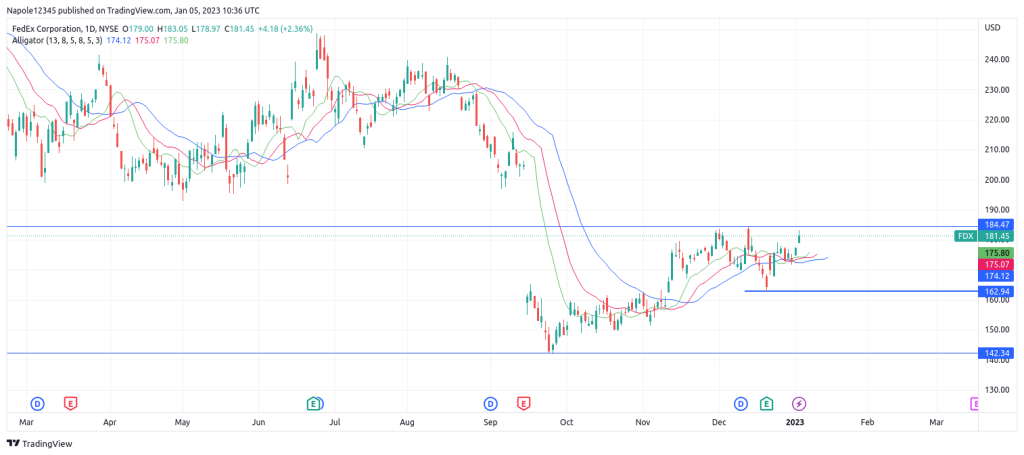Open the dividend marker after Dec
The height and width of the screenshot is (455, 1024).
coord(741,404)
